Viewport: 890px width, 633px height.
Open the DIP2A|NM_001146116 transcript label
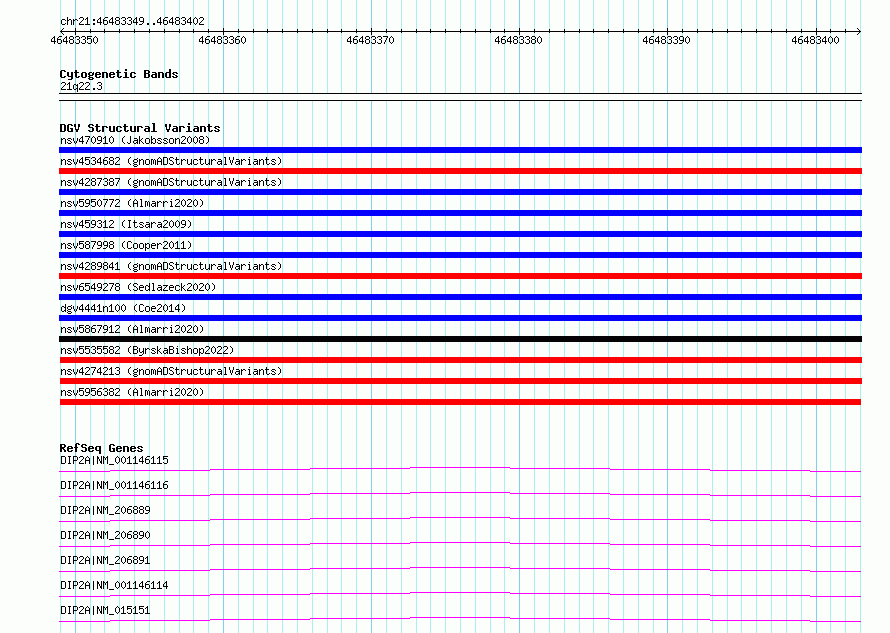[x=114, y=485]
